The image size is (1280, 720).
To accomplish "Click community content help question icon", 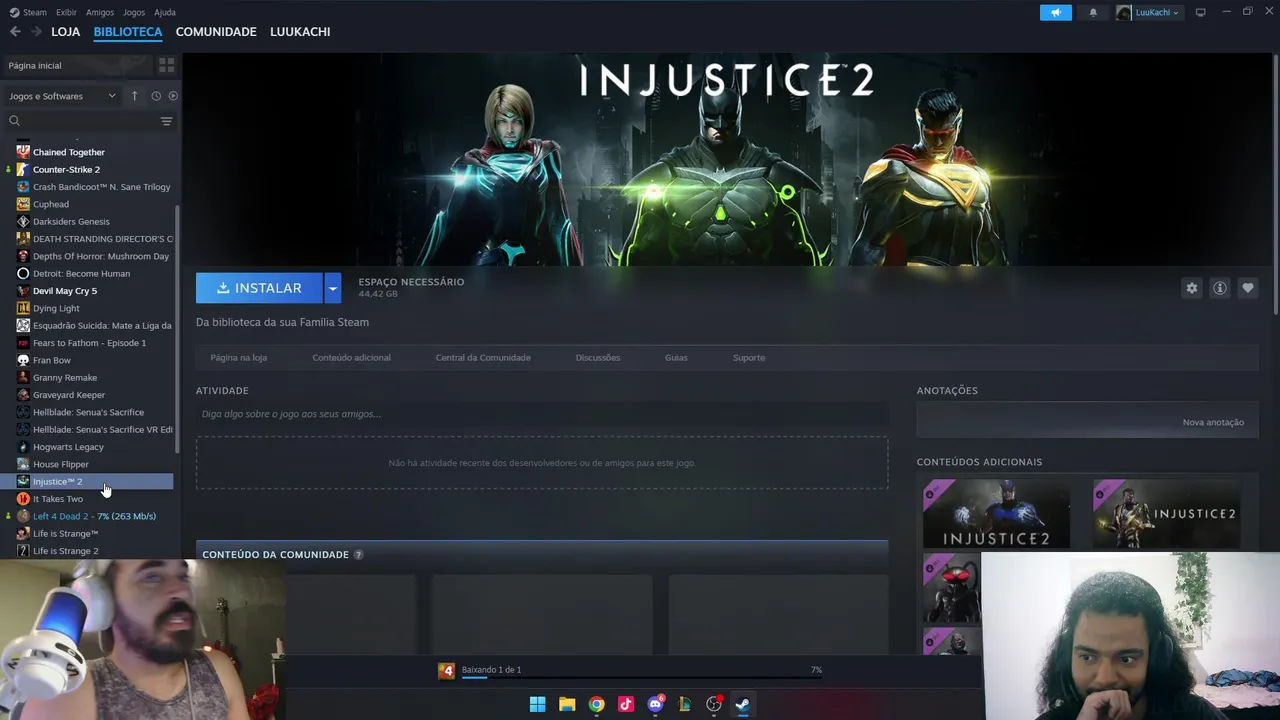I will pos(358,555).
